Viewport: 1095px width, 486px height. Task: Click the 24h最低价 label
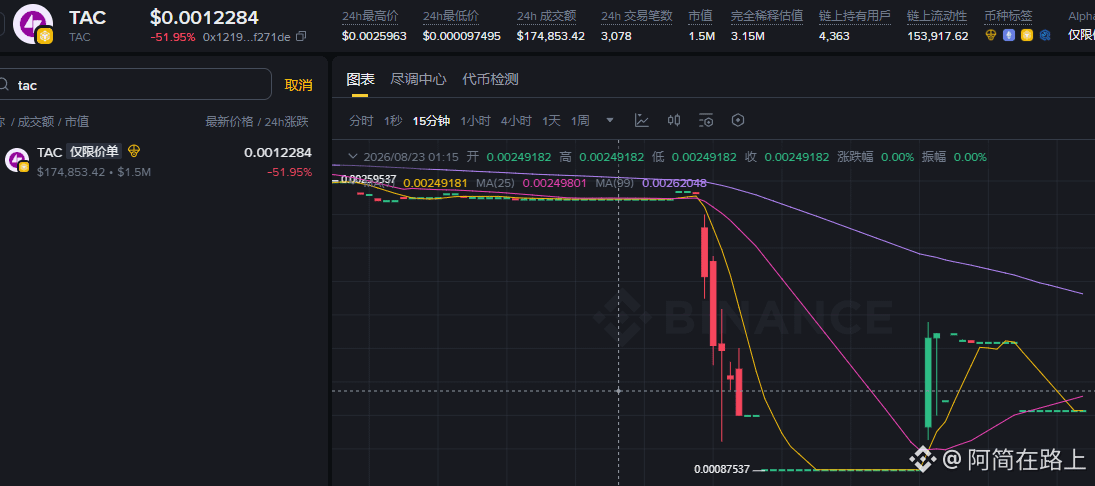tap(451, 16)
